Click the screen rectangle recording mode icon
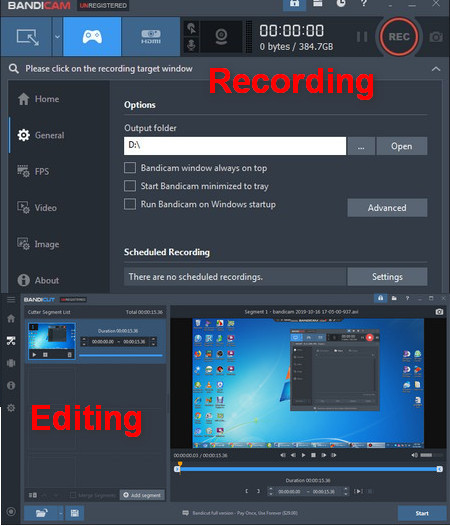Viewport: 450px width, 526px height. point(27,37)
